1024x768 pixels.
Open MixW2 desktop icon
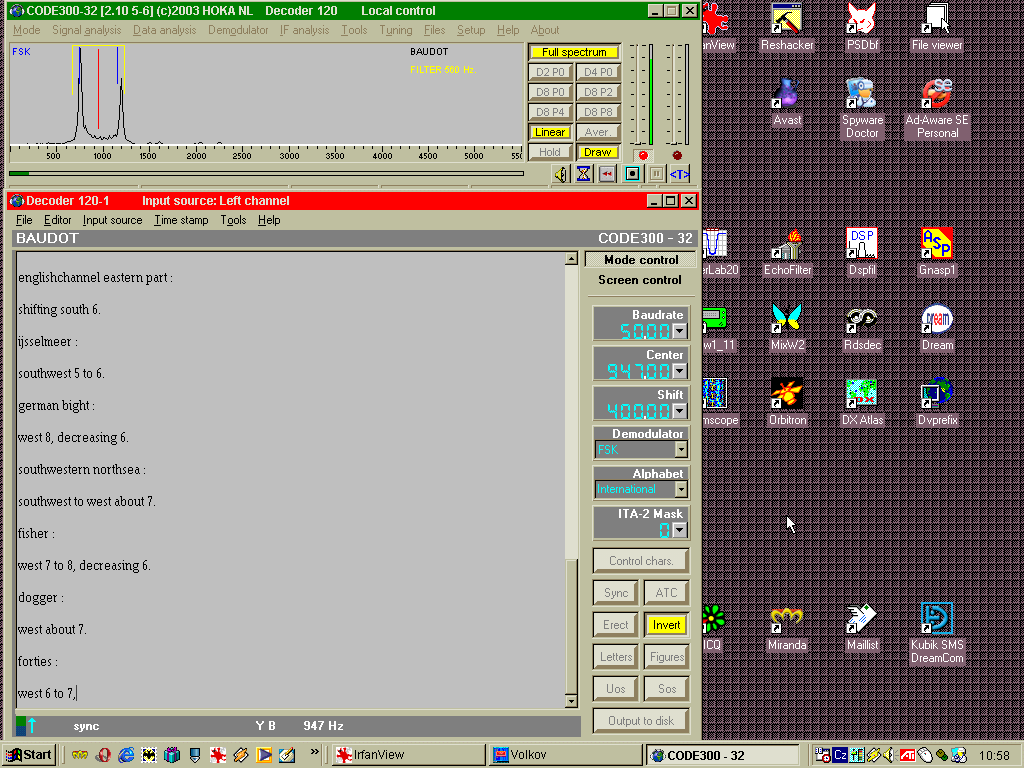[787, 327]
